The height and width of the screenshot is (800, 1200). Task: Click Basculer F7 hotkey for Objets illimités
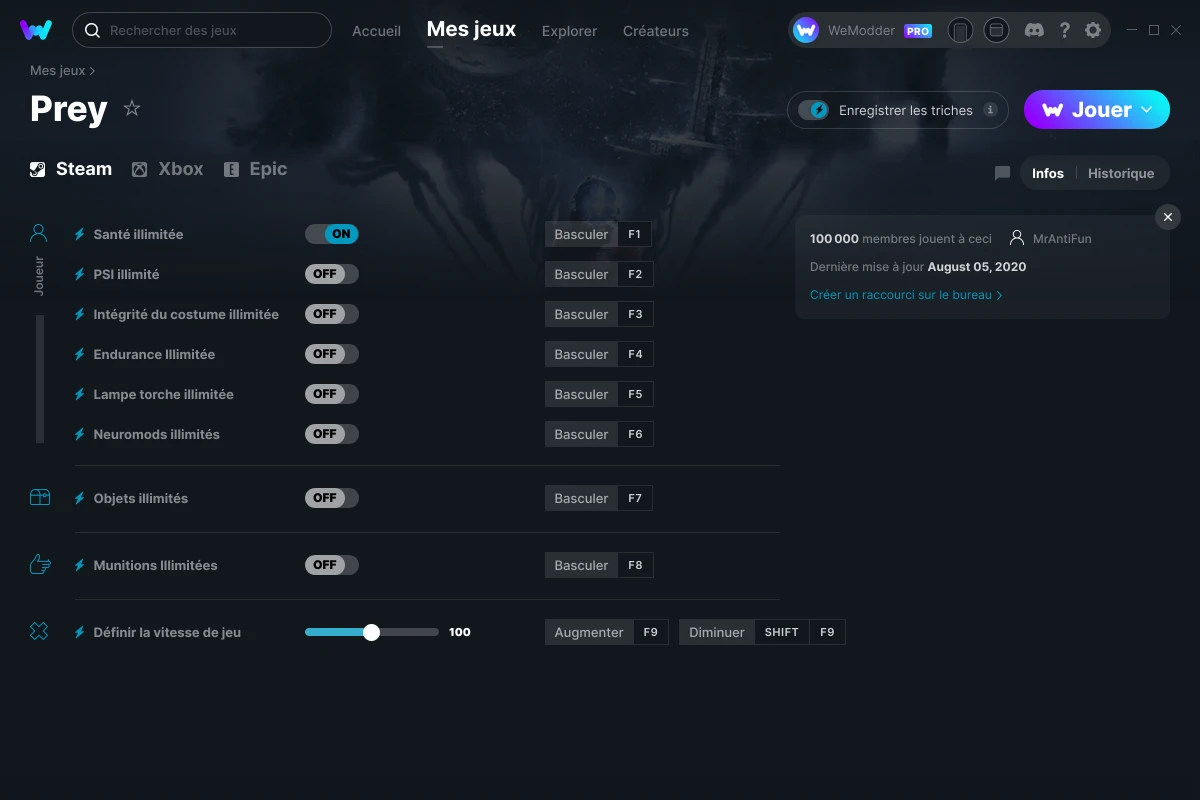click(598, 498)
